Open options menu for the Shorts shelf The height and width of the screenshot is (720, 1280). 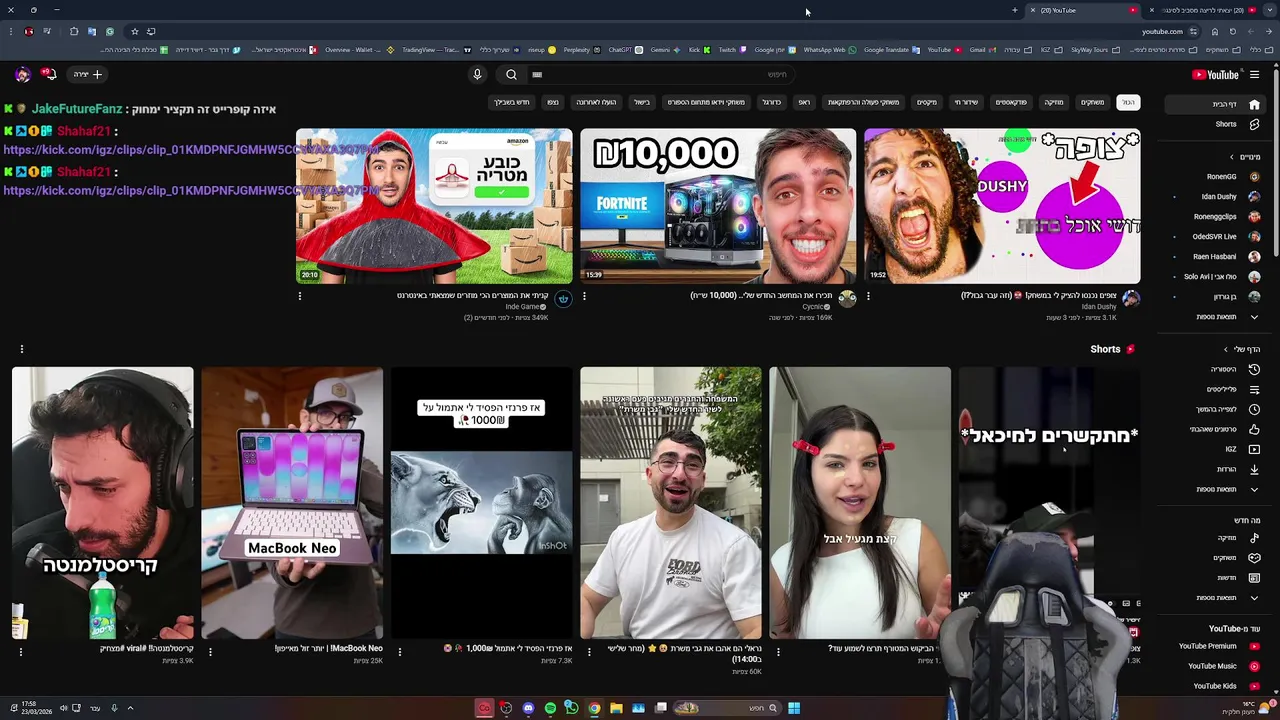(x=21, y=349)
